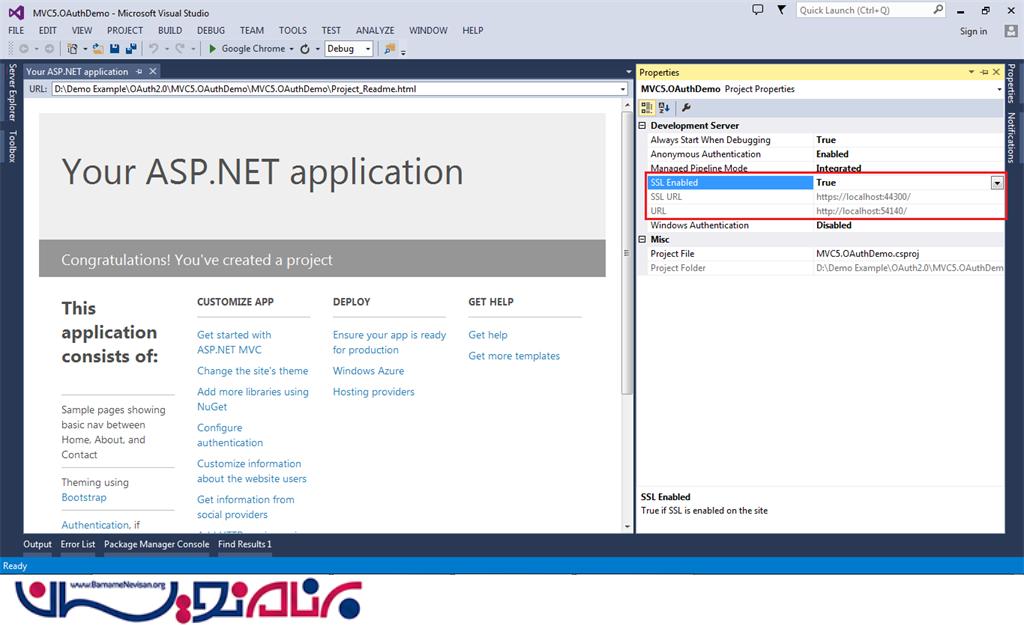Close the Your ASP.NET application tab

click(153, 72)
